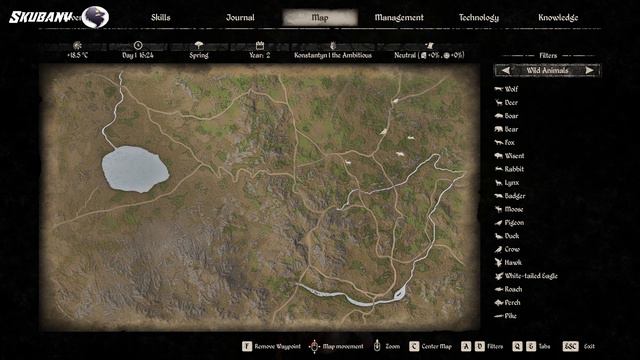The image size is (640, 360).
Task: Toggle the Rabbit filter icon
Action: pyautogui.click(x=498, y=169)
